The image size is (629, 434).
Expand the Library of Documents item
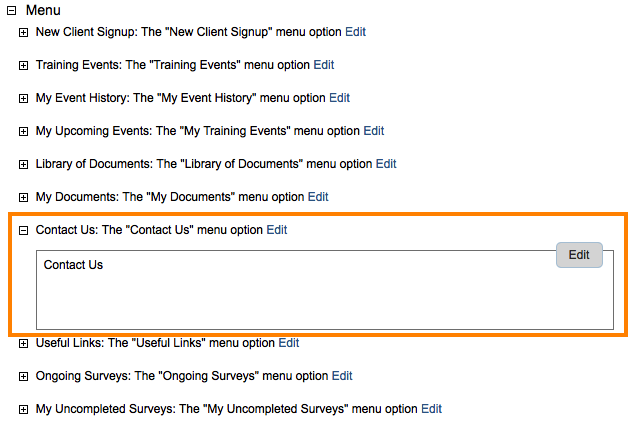click(x=23, y=165)
